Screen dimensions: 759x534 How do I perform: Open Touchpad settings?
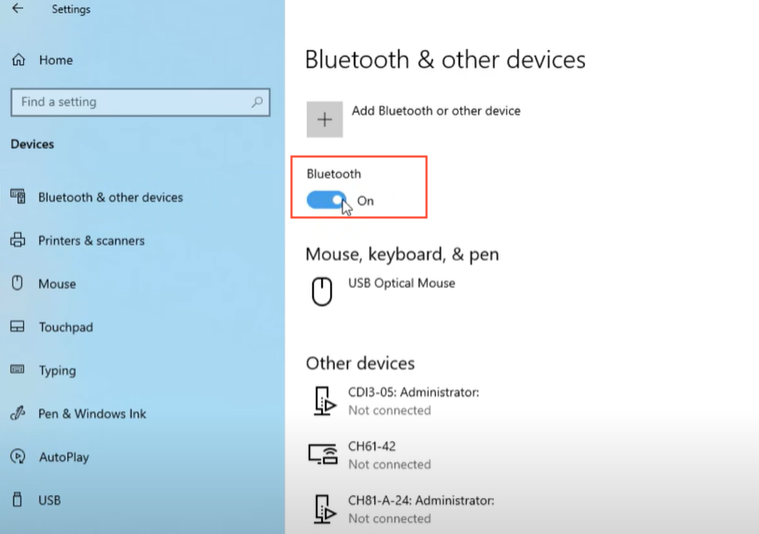pos(66,327)
